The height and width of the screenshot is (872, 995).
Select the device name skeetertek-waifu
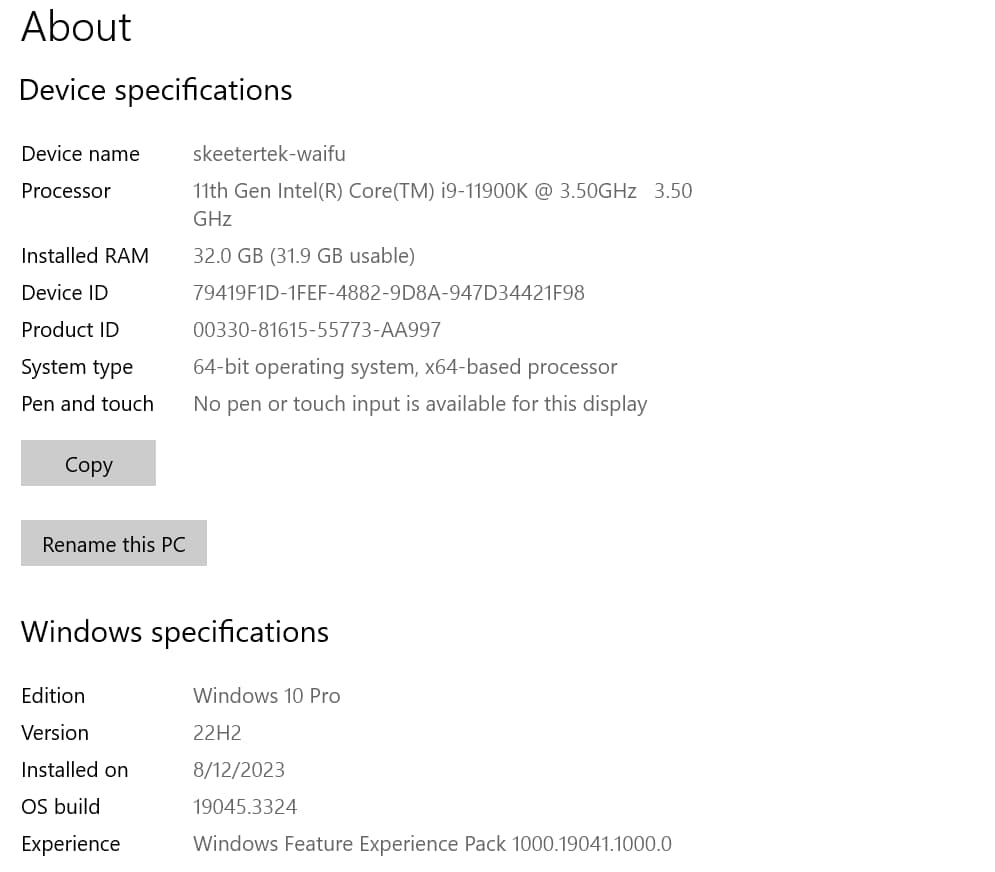269,154
